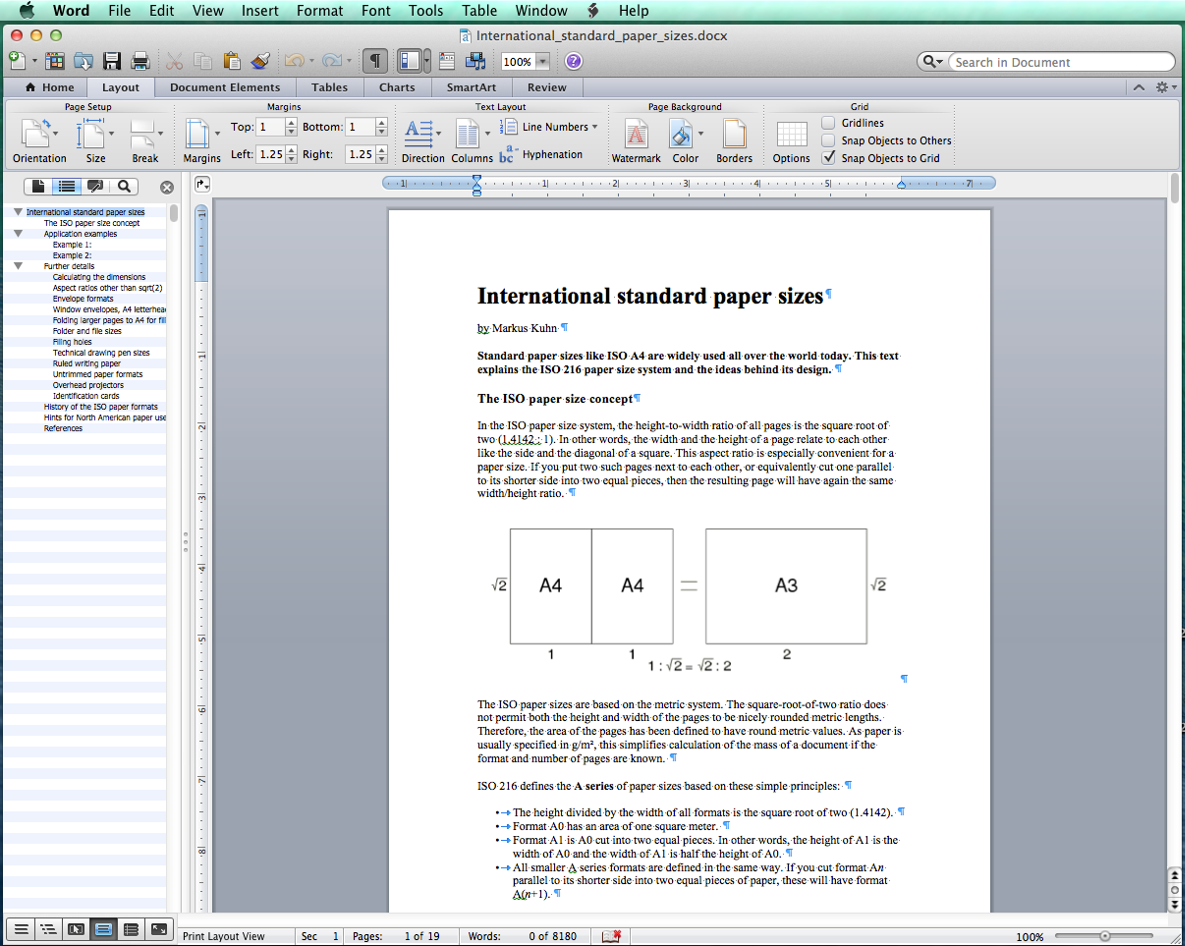Viewport: 1185px width, 946px height.
Task: Click the Grid Options icon
Action: tap(791, 135)
